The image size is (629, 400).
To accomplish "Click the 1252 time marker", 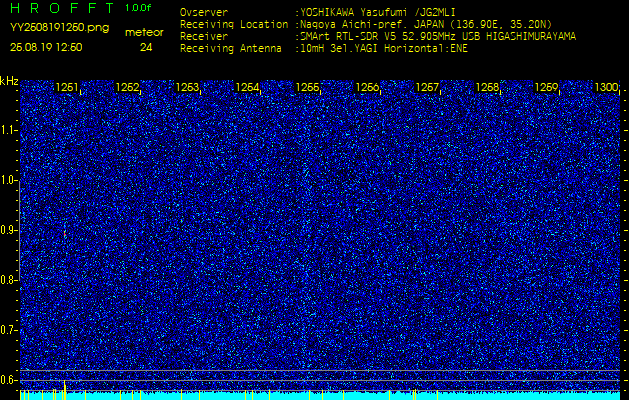I will (x=127, y=87).
